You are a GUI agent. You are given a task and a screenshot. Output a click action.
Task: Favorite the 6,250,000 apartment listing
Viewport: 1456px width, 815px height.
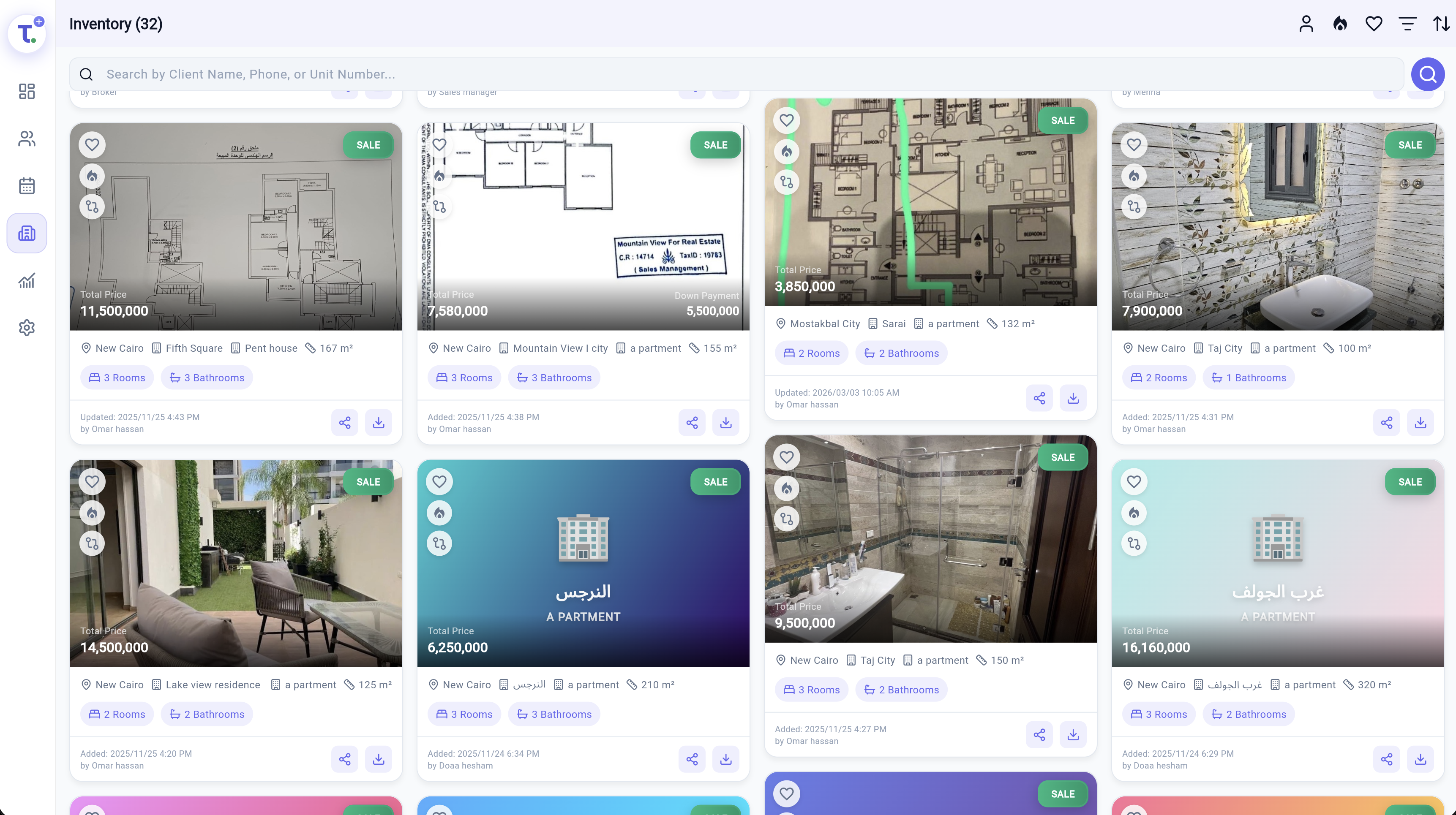click(x=439, y=482)
